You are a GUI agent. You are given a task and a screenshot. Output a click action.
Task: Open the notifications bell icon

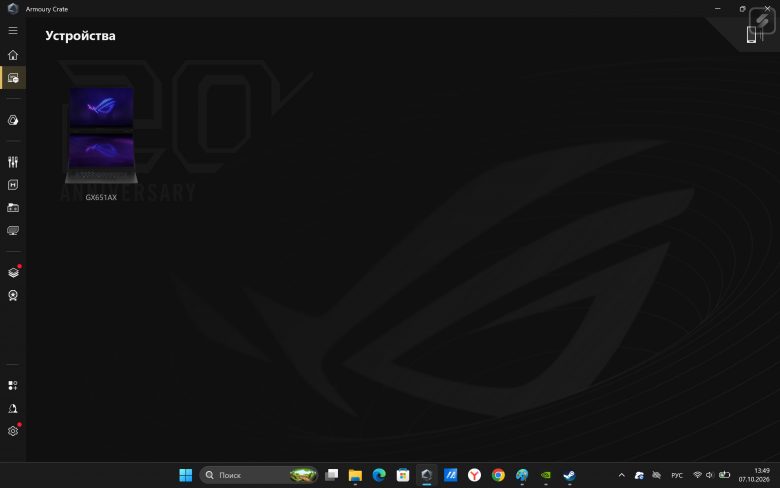tap(13, 409)
